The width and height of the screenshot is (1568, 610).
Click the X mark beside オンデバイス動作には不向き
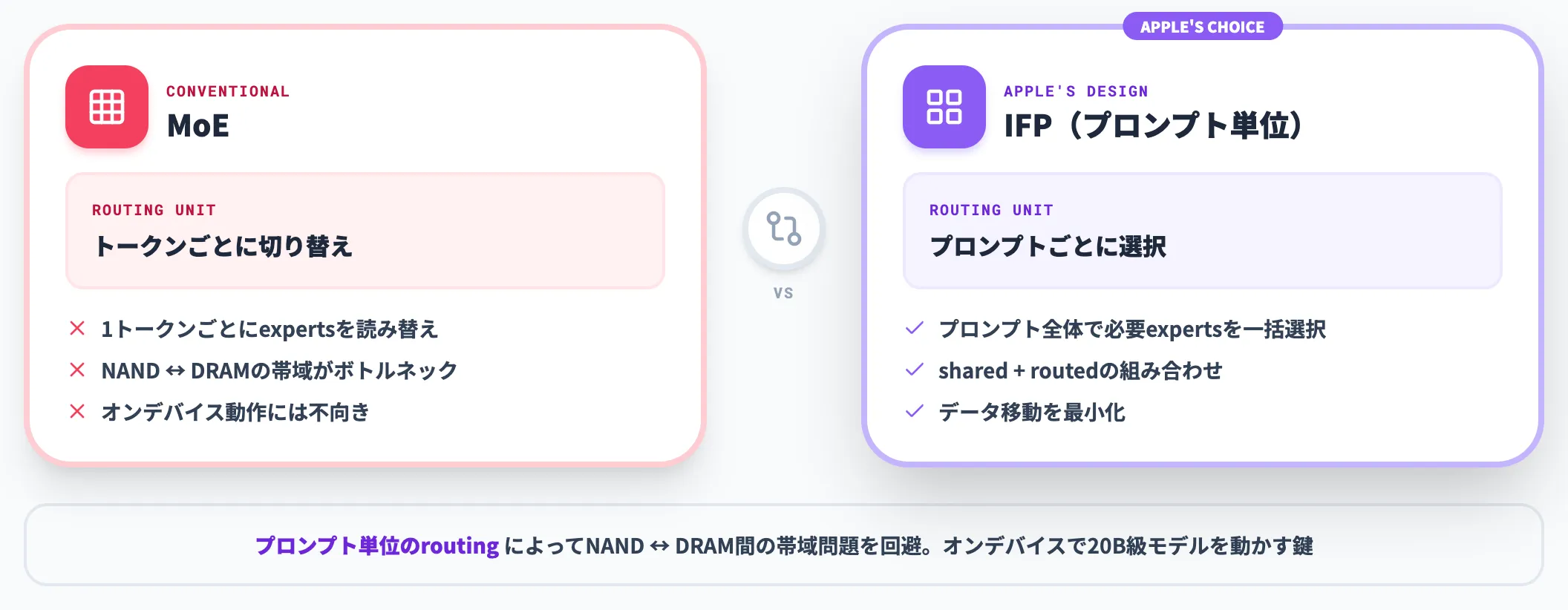[77, 411]
